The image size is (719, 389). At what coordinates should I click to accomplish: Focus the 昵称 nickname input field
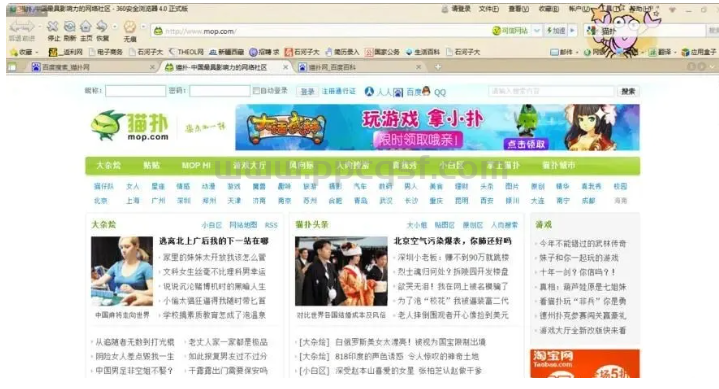click(x=135, y=91)
